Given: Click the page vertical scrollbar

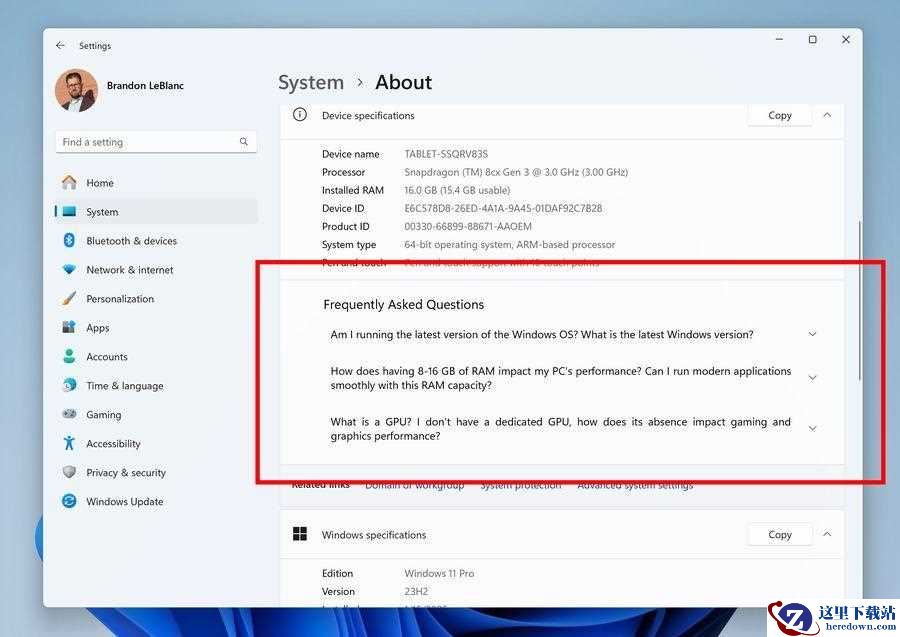Looking at the screenshot, I should point(859,300).
